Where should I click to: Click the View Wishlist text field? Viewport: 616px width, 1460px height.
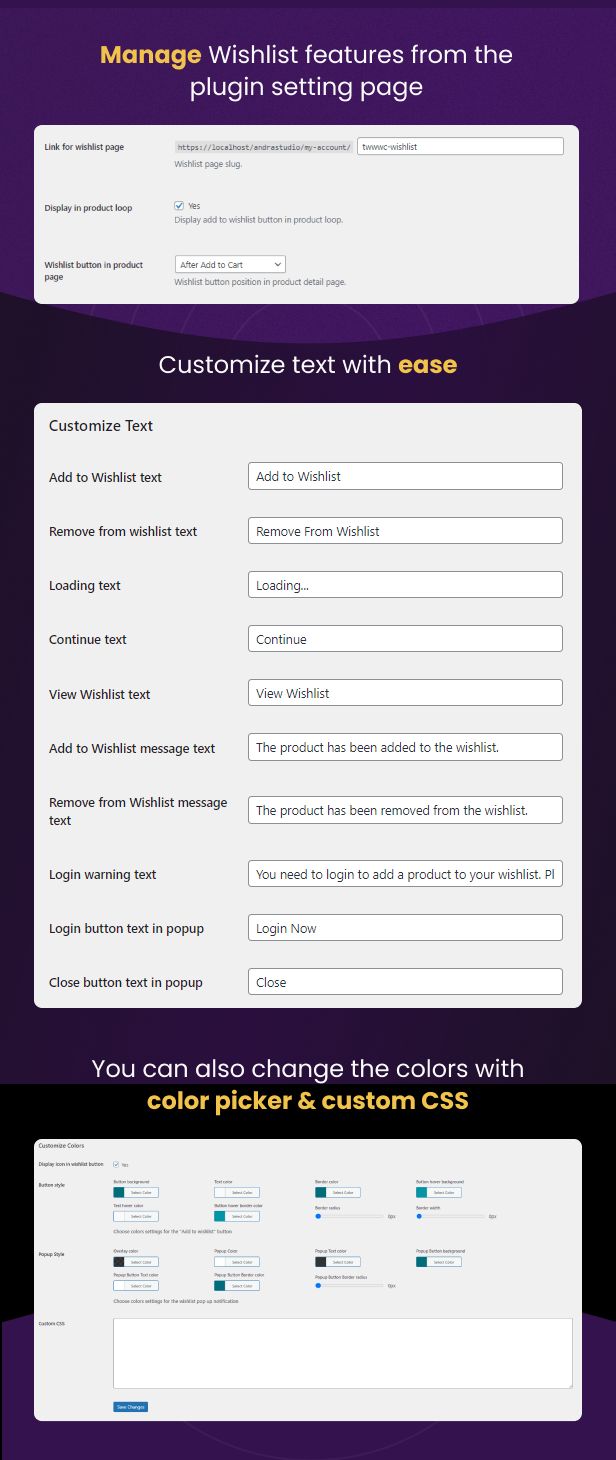click(x=405, y=693)
